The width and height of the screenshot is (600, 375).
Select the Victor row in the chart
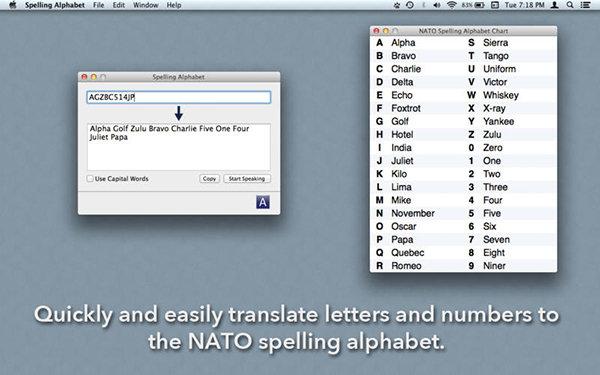tap(510, 82)
